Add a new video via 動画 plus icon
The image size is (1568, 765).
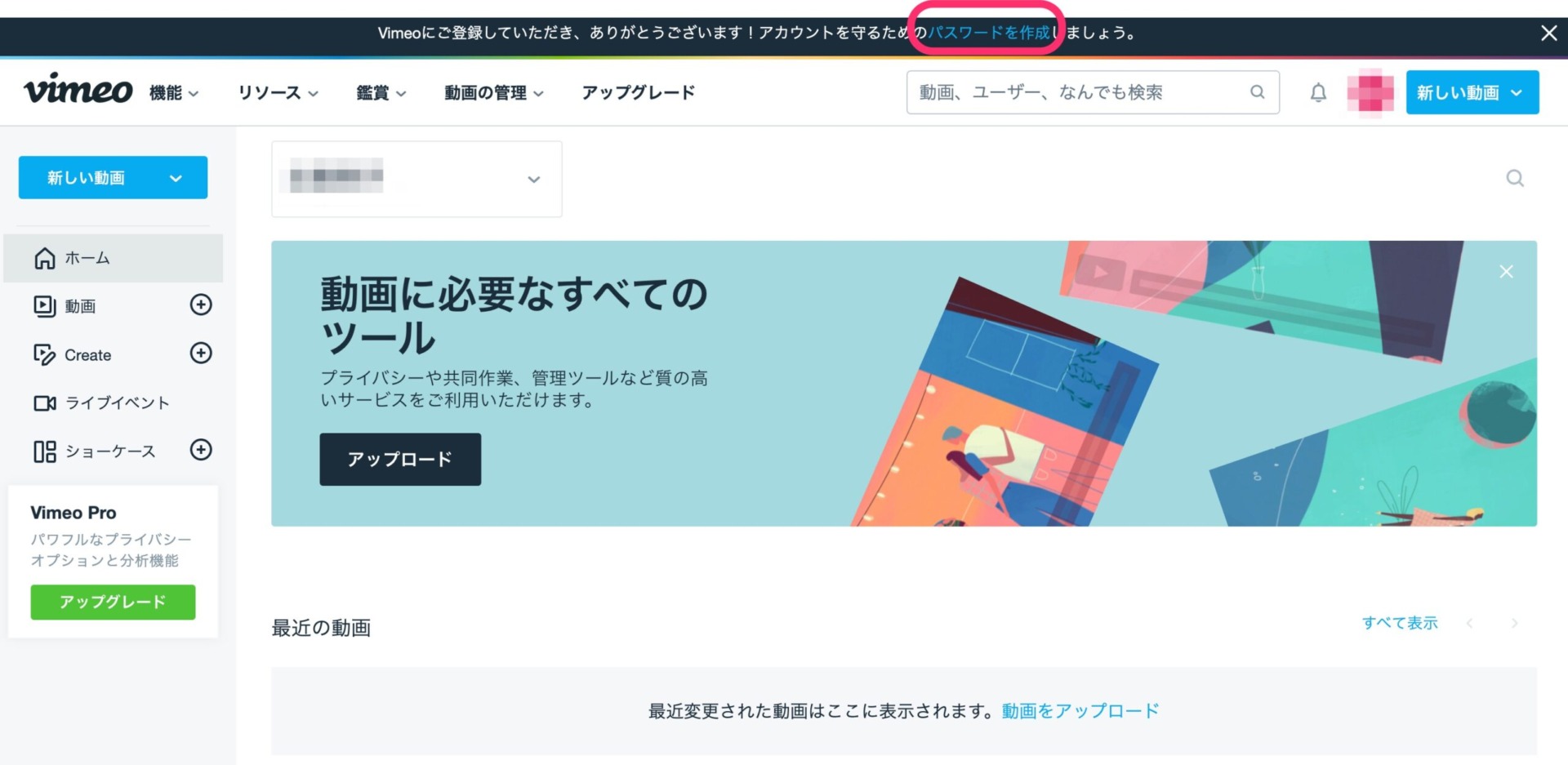click(x=201, y=305)
